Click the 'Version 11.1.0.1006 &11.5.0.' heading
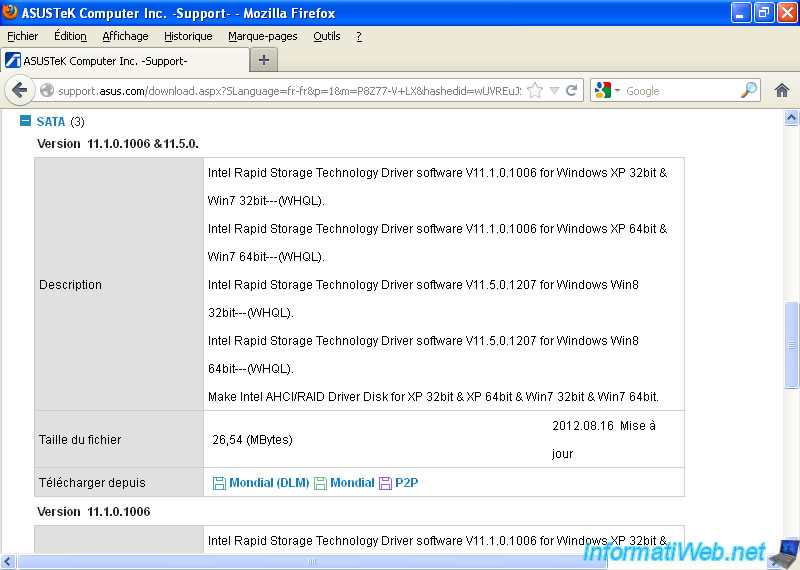 click(118, 144)
